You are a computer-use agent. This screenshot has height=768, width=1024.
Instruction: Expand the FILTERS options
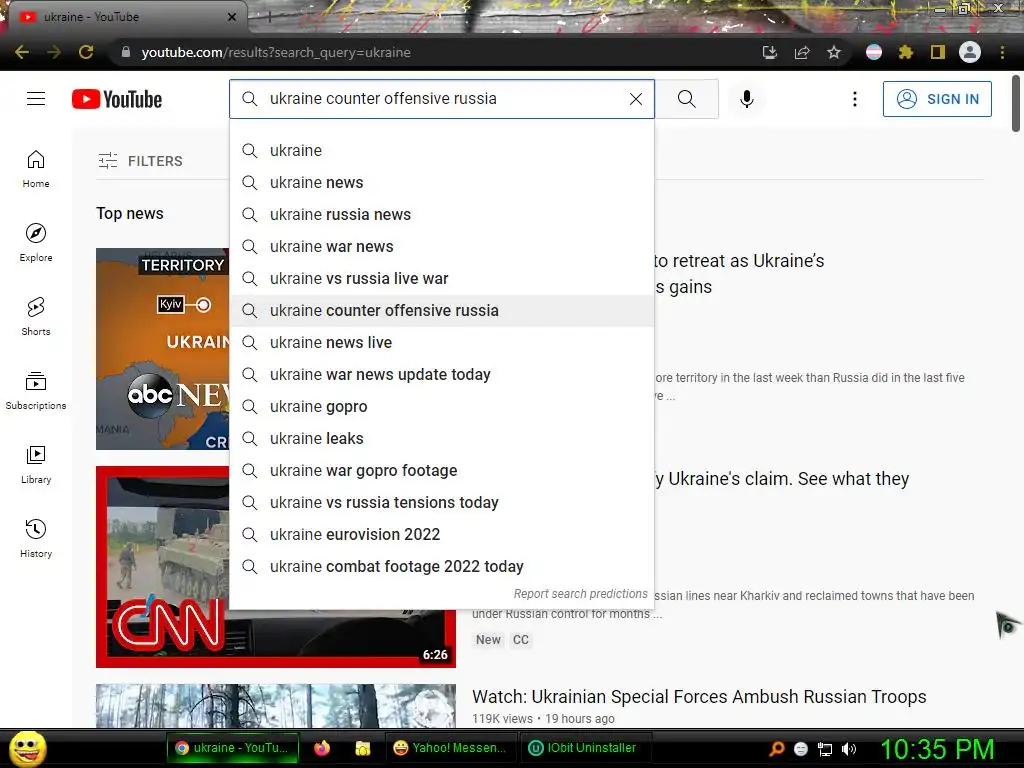pos(140,161)
